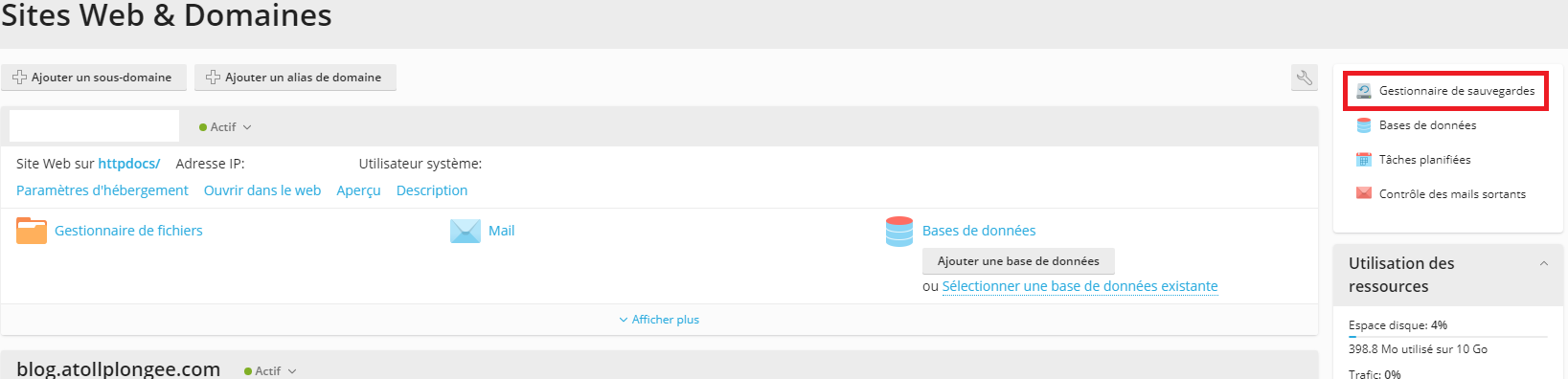Click Sélectionner une base de données existante
Image resolution: width=1568 pixels, height=379 pixels.
[x=1080, y=286]
